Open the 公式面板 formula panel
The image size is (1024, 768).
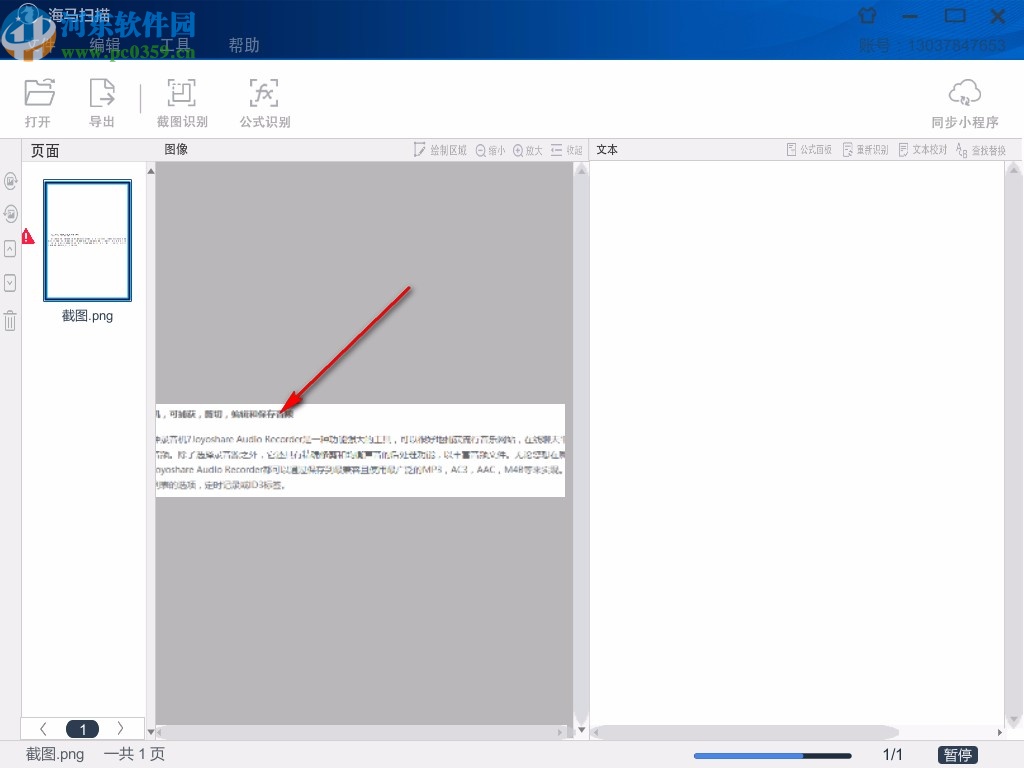tap(809, 150)
